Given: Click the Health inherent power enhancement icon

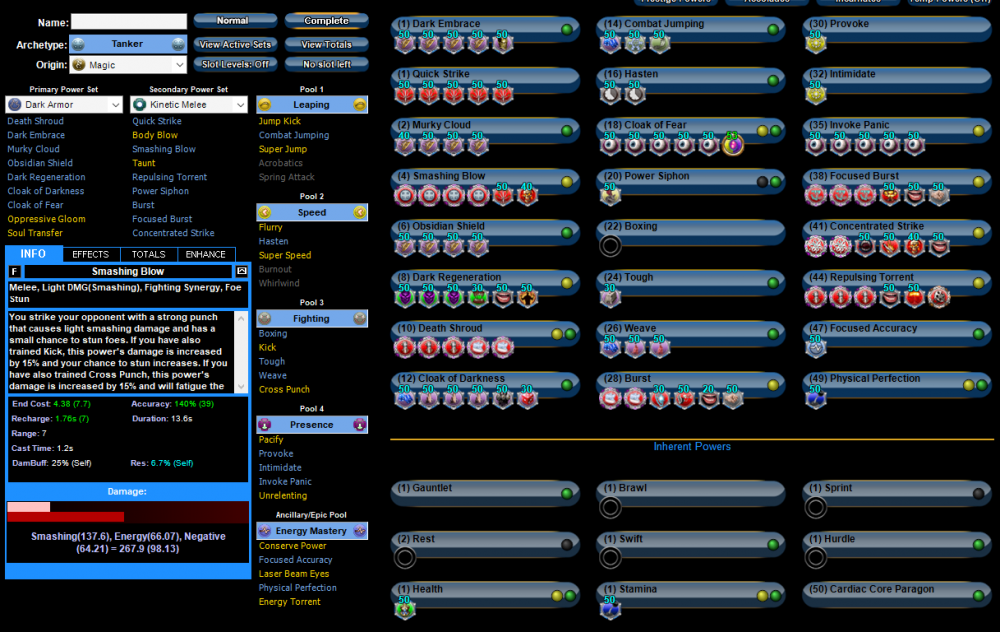Looking at the screenshot, I should [405, 609].
